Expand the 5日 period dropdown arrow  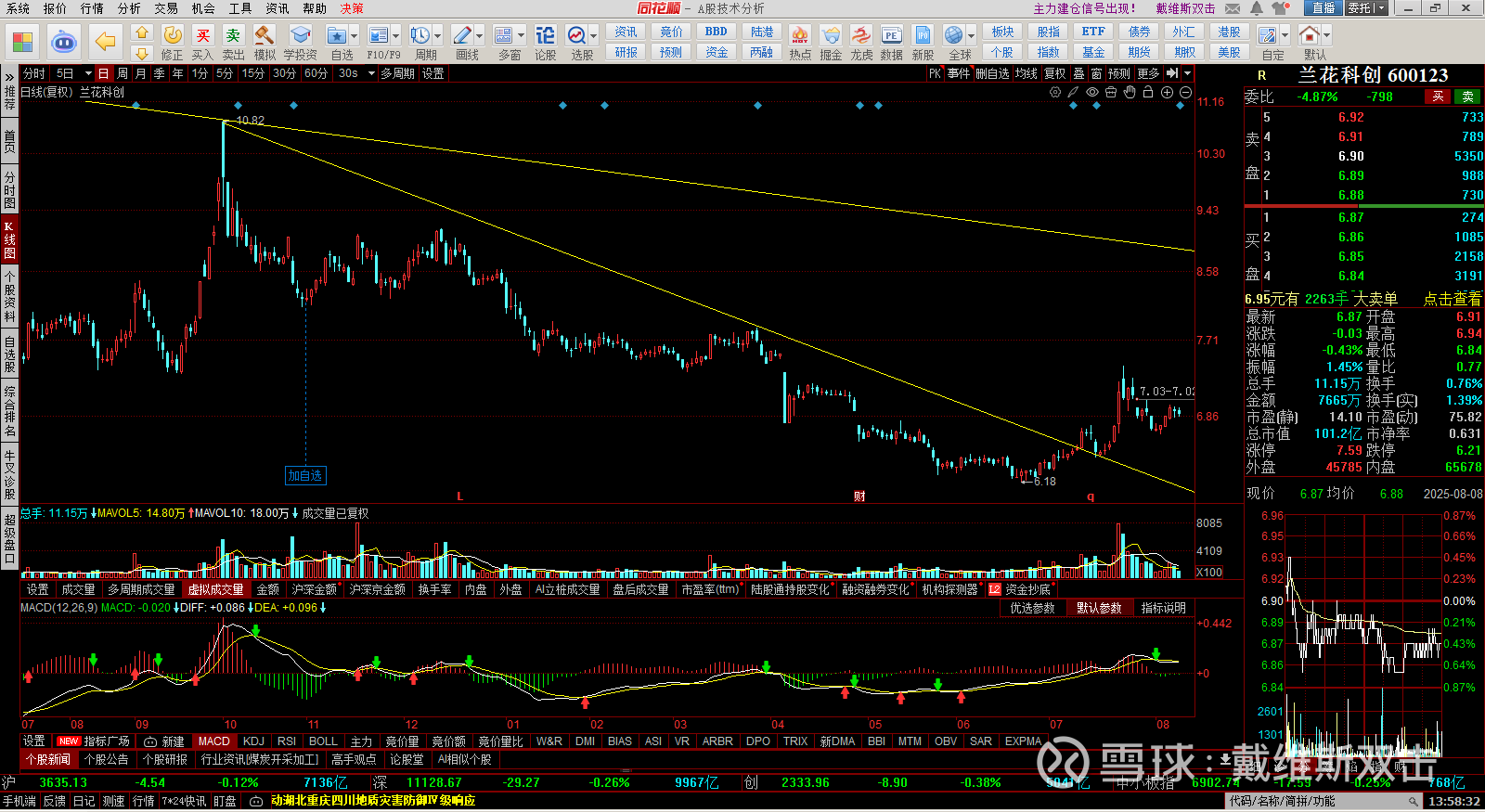pos(88,73)
